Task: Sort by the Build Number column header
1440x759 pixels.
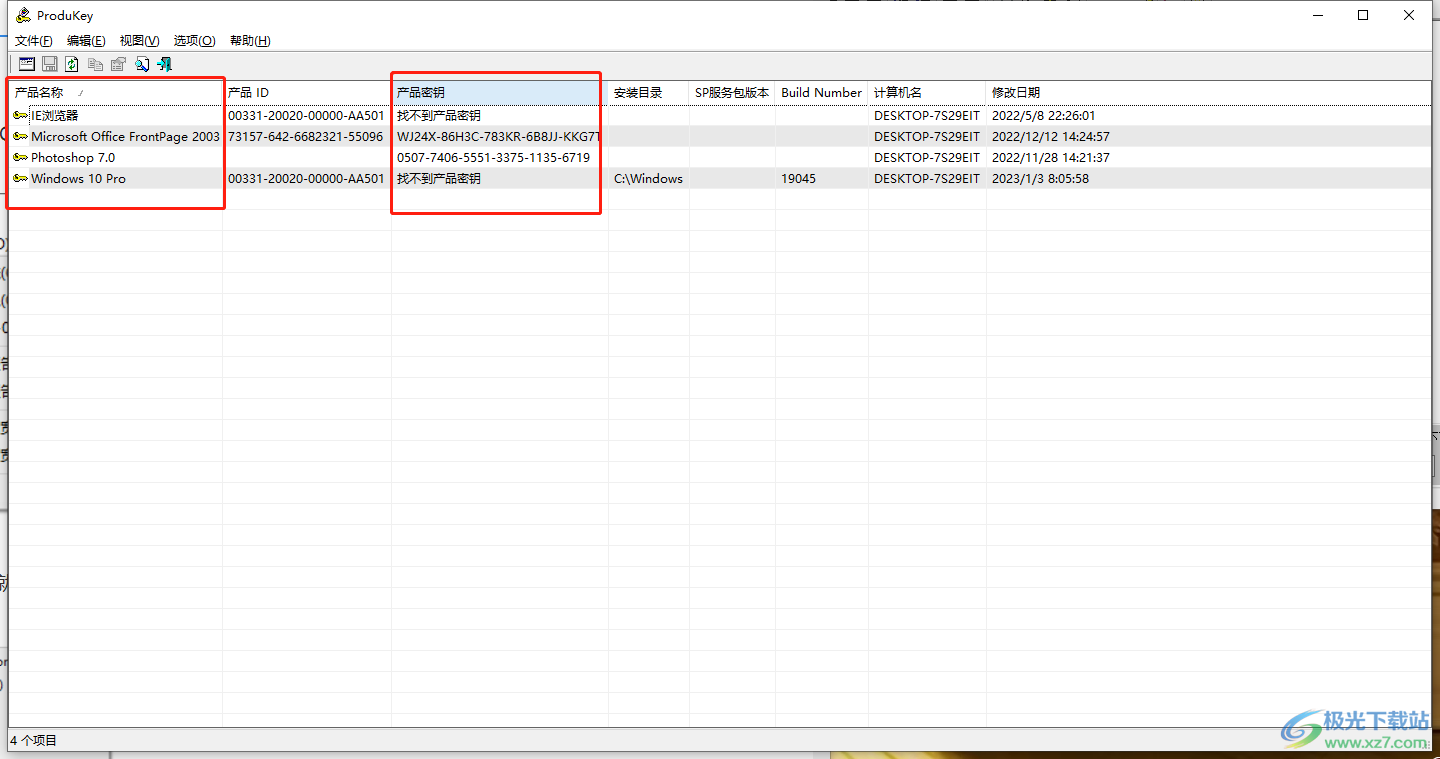Action: [x=822, y=92]
